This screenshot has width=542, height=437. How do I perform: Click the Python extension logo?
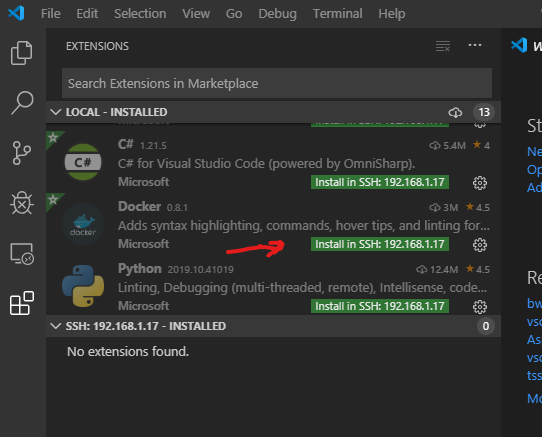point(83,286)
